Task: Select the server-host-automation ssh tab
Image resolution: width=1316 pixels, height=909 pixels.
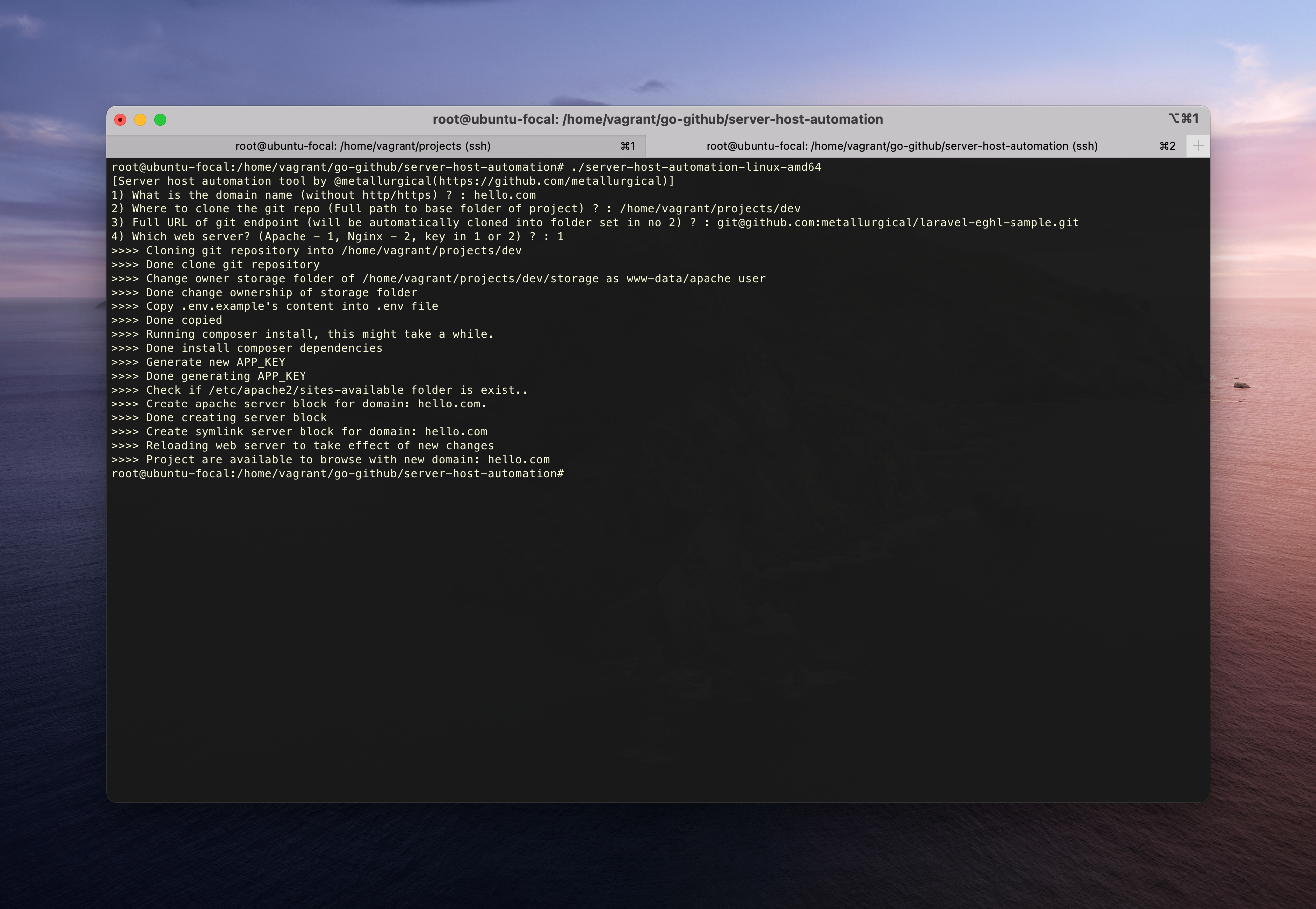Action: coord(902,146)
